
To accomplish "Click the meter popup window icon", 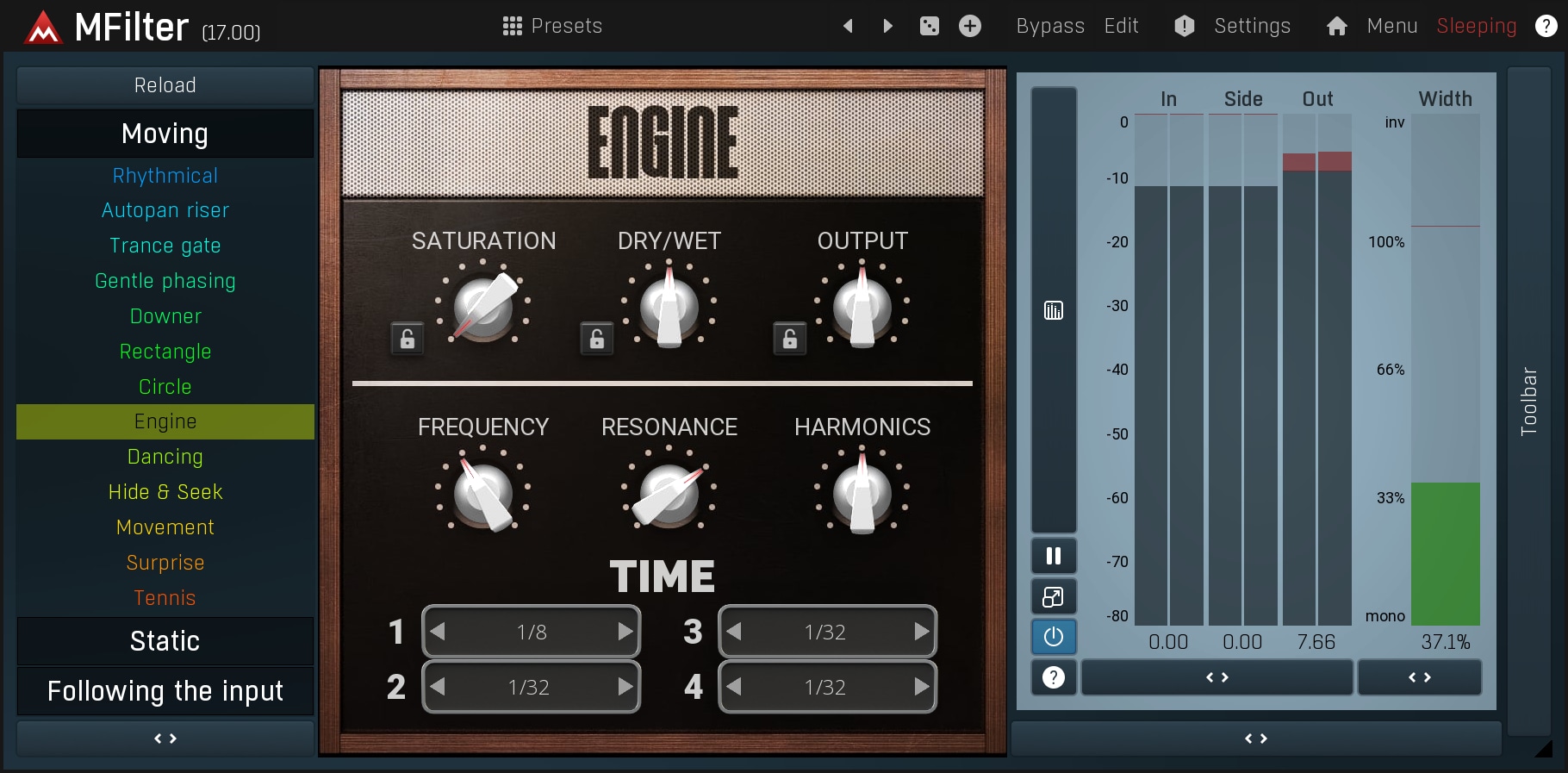I will click(1053, 596).
